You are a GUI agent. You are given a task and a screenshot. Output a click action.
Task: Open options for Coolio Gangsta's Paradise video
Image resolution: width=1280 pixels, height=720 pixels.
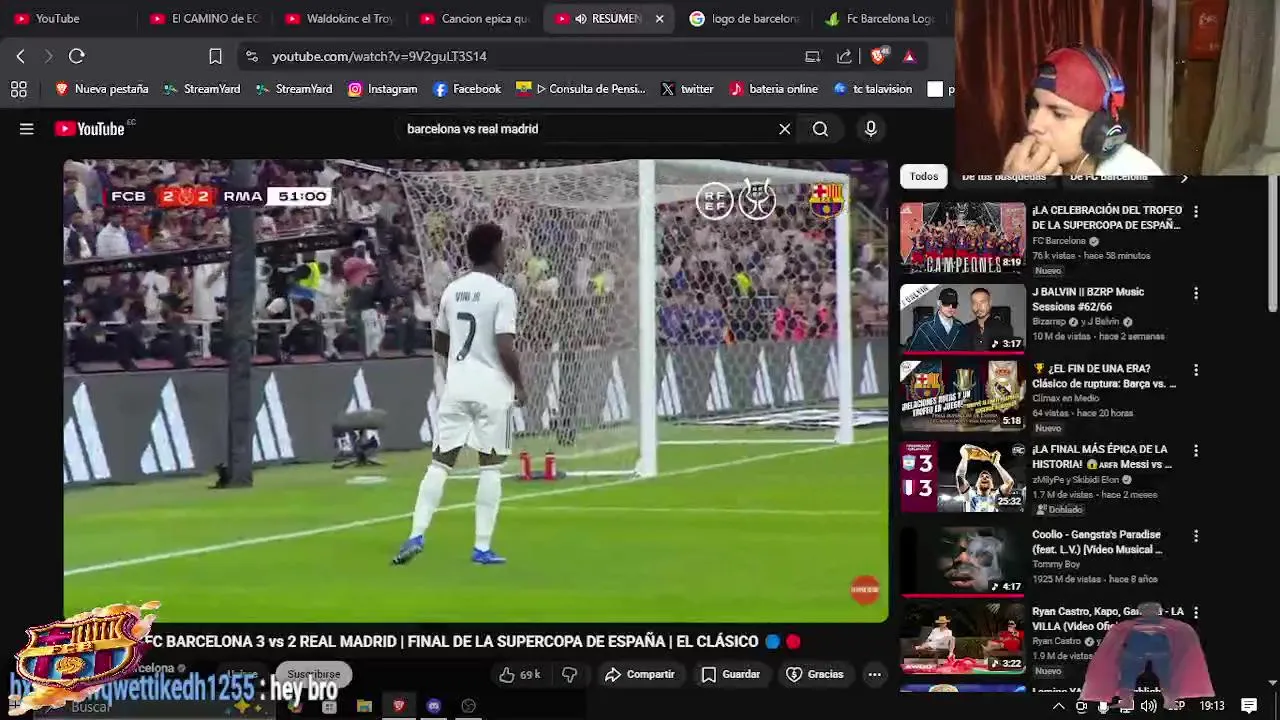pos(1196,537)
